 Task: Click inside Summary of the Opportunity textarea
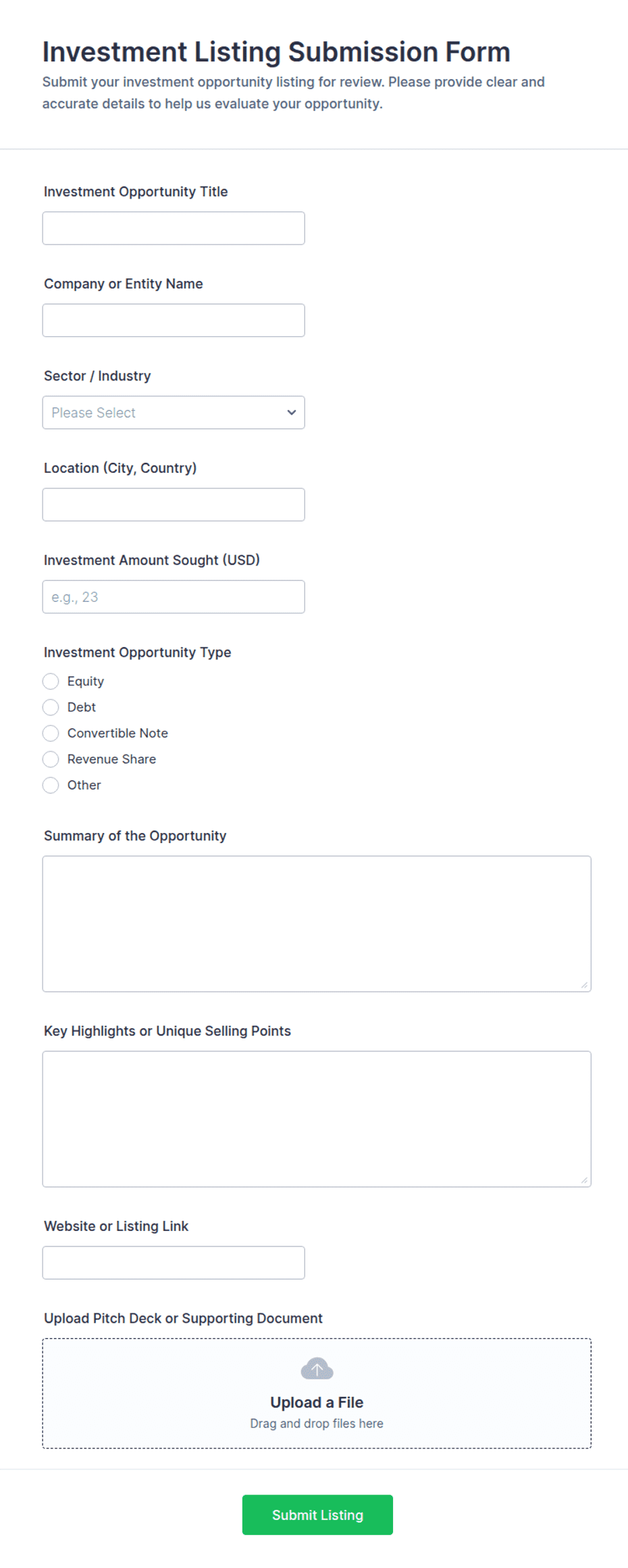317,924
